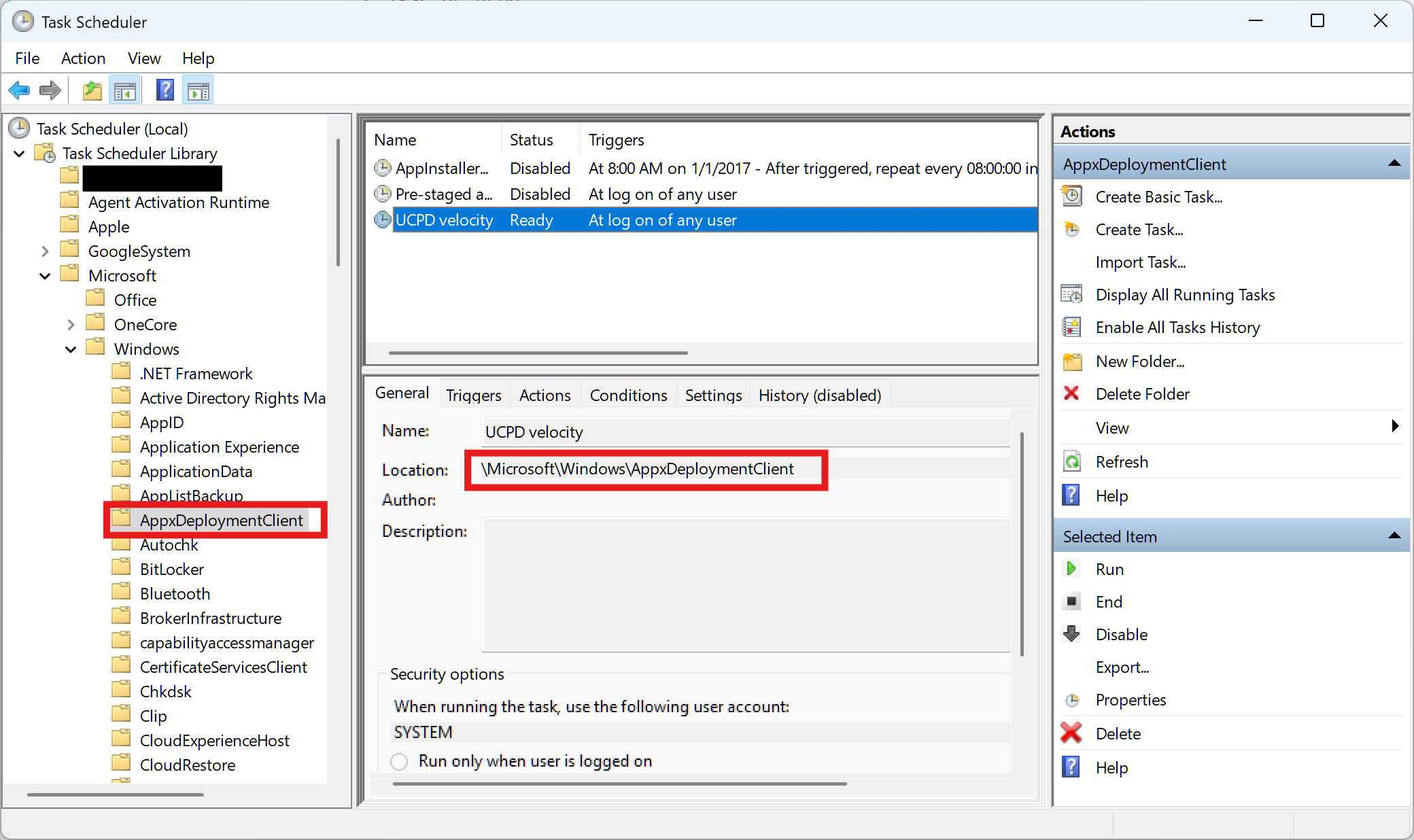Open the Action menu
Viewport: 1414px width, 840px height.
[x=83, y=58]
